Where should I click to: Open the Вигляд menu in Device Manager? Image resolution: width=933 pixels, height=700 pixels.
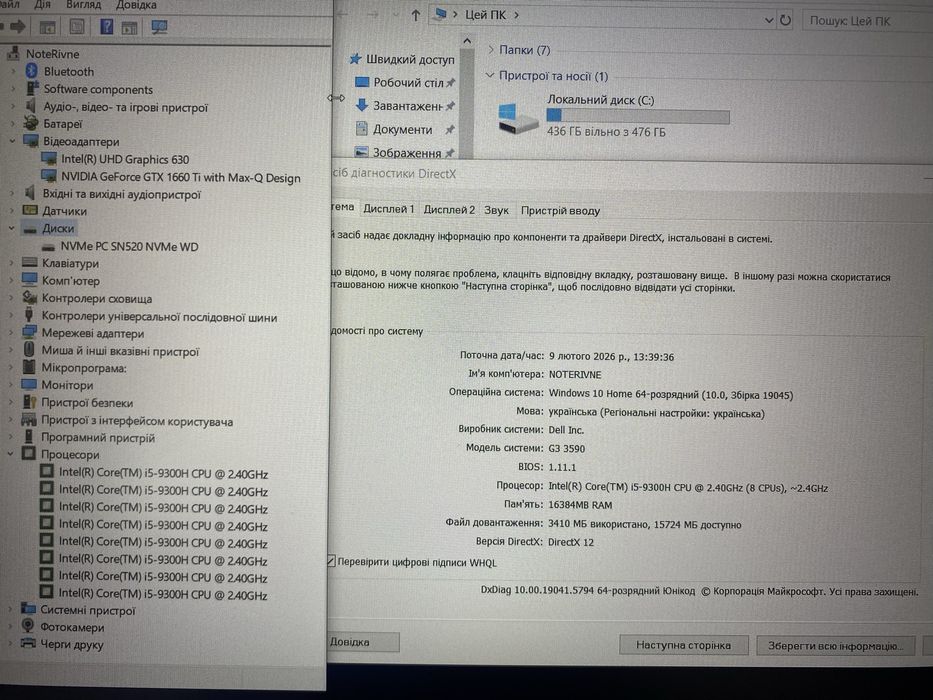pos(83,5)
